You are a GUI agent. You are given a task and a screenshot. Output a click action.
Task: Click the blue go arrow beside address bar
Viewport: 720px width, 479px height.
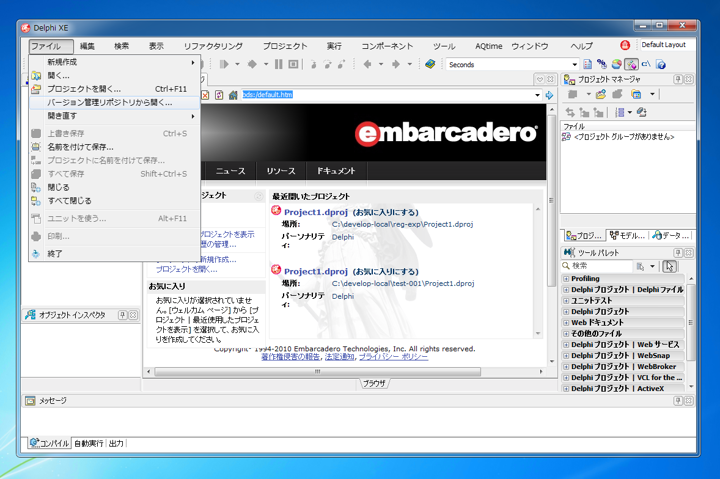[x=550, y=95]
